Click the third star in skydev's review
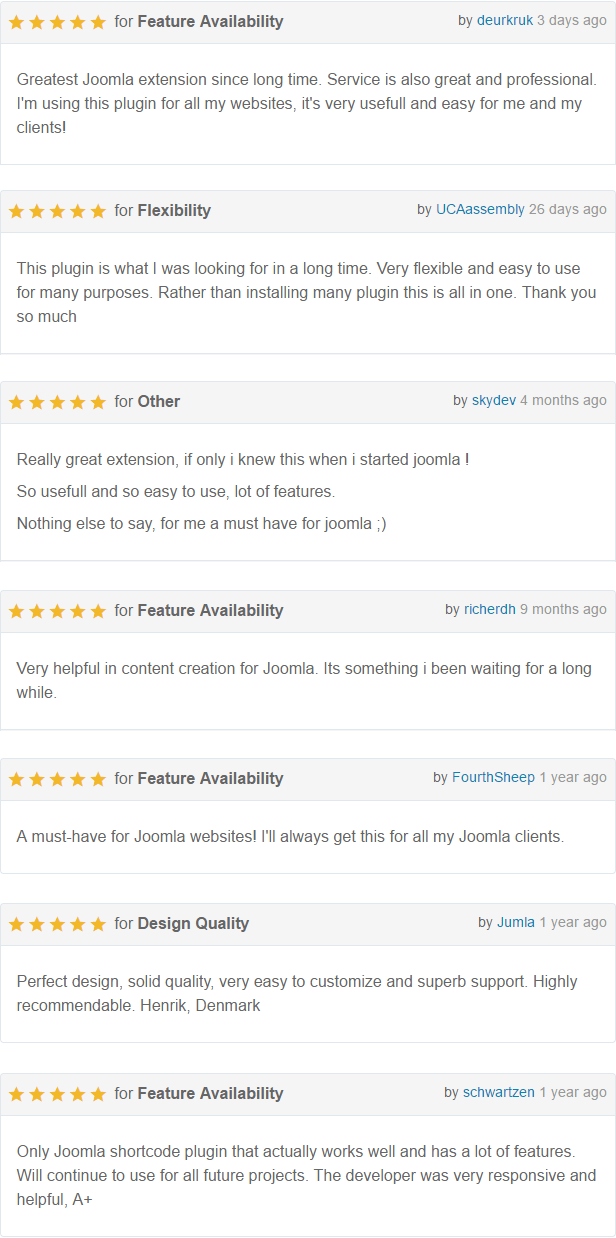Screen dimensions: 616x1238 57,402
